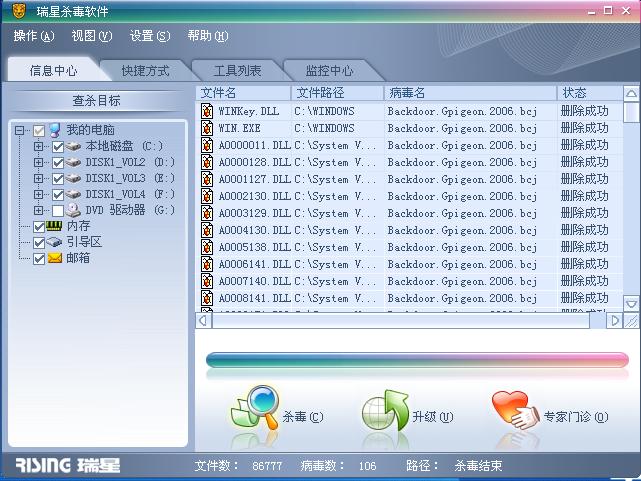Viewport: 641px width, 481px height.
Task: Click infected file icon for A0000011.DLL
Action: click(207, 145)
